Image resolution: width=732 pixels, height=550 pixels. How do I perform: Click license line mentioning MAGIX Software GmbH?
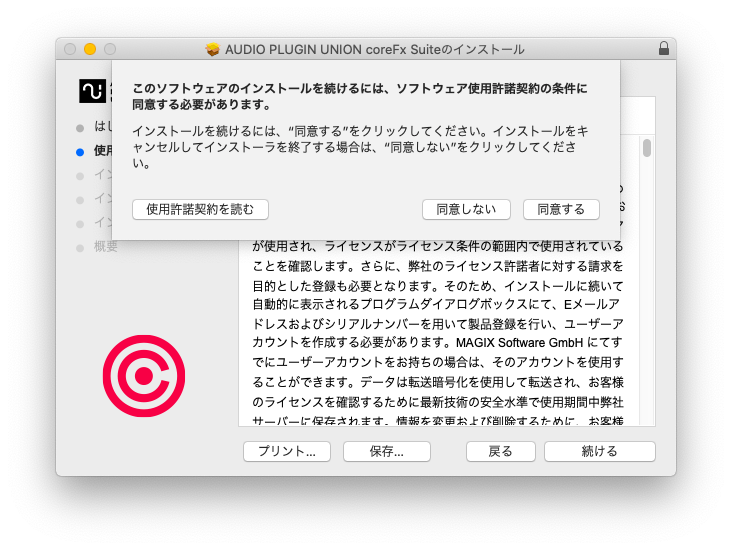pyautogui.click(x=437, y=343)
